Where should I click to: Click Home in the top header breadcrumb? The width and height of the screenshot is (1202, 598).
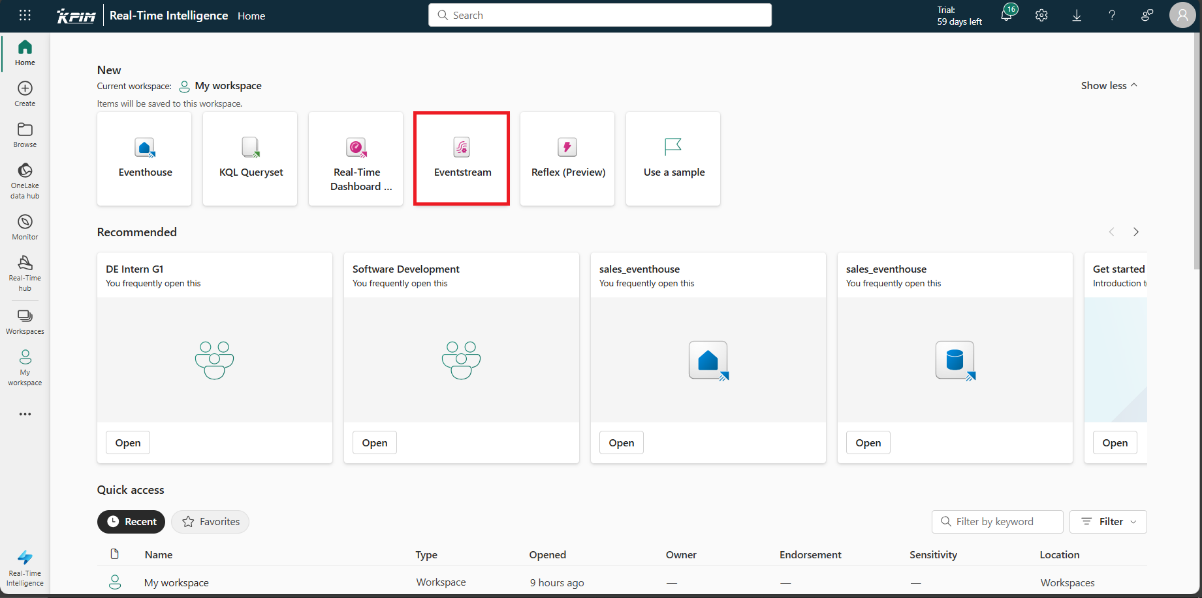[x=251, y=16]
